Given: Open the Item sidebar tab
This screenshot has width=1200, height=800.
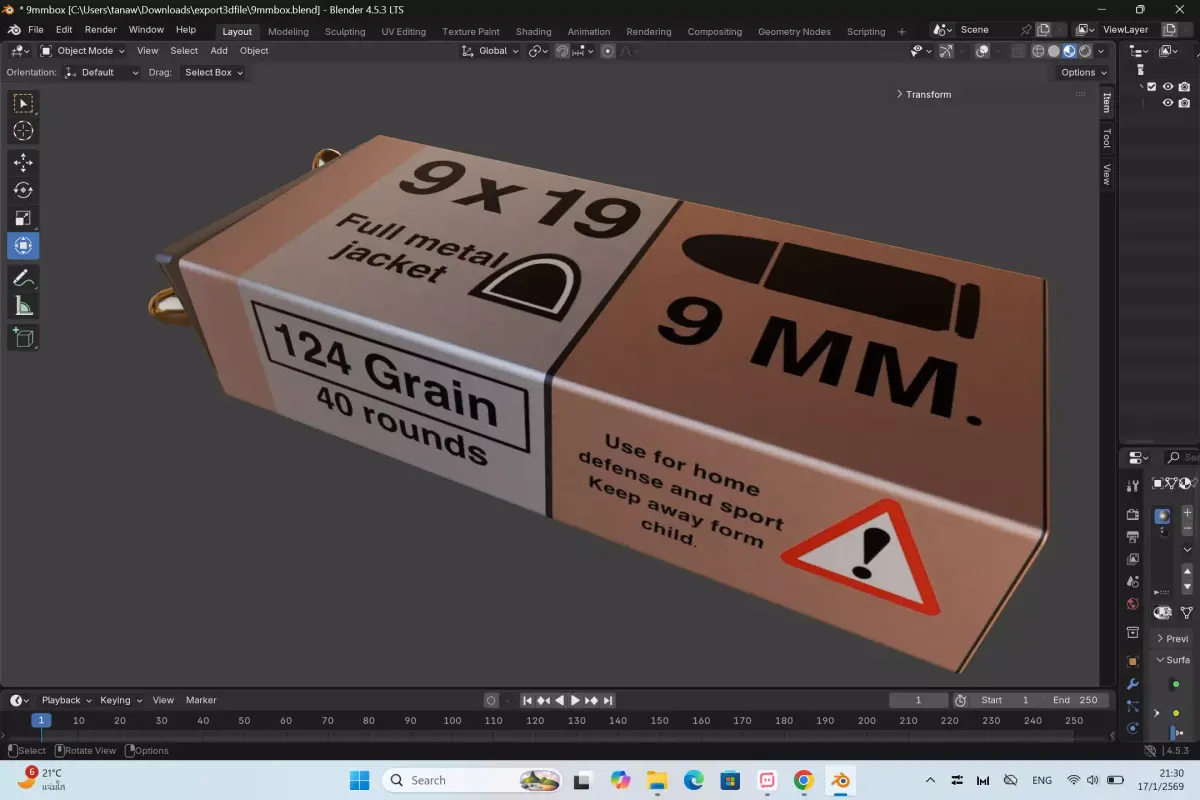Looking at the screenshot, I should coord(1106,101).
